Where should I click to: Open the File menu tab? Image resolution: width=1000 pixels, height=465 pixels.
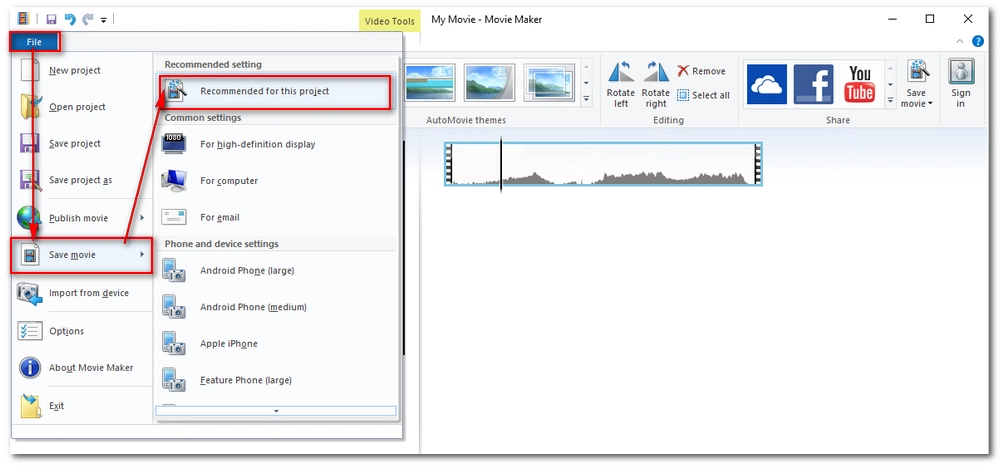34,42
